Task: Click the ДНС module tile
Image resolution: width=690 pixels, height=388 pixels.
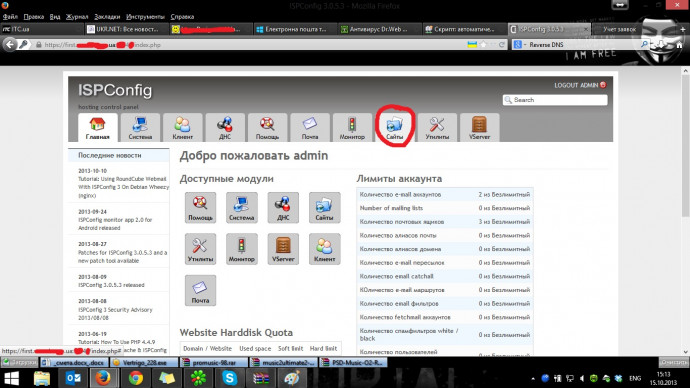Action: (283, 208)
